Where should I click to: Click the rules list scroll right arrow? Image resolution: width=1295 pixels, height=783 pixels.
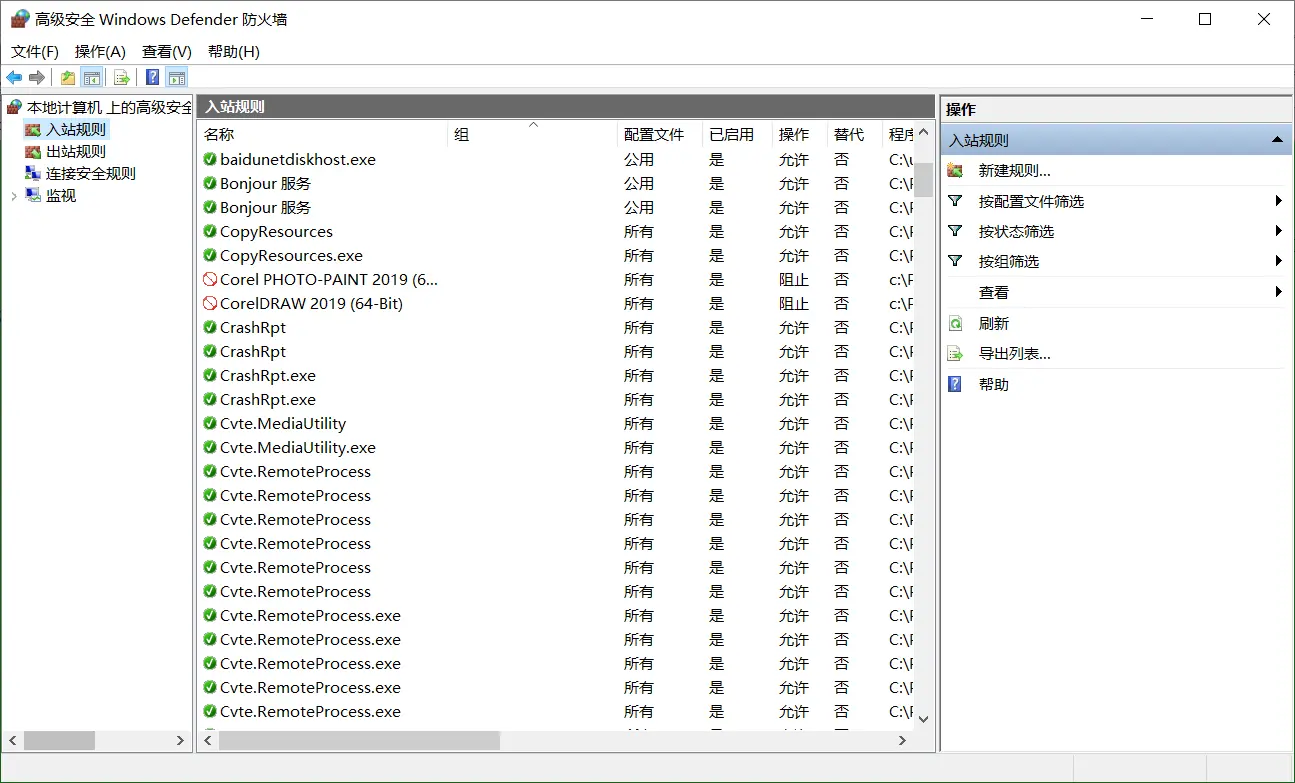pyautogui.click(x=903, y=741)
